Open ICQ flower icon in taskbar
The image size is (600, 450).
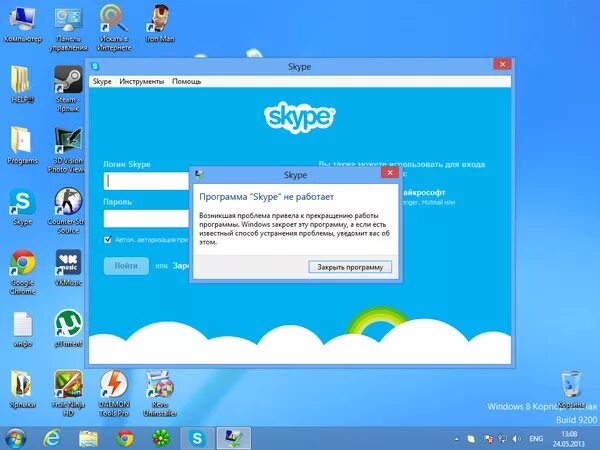point(161,439)
